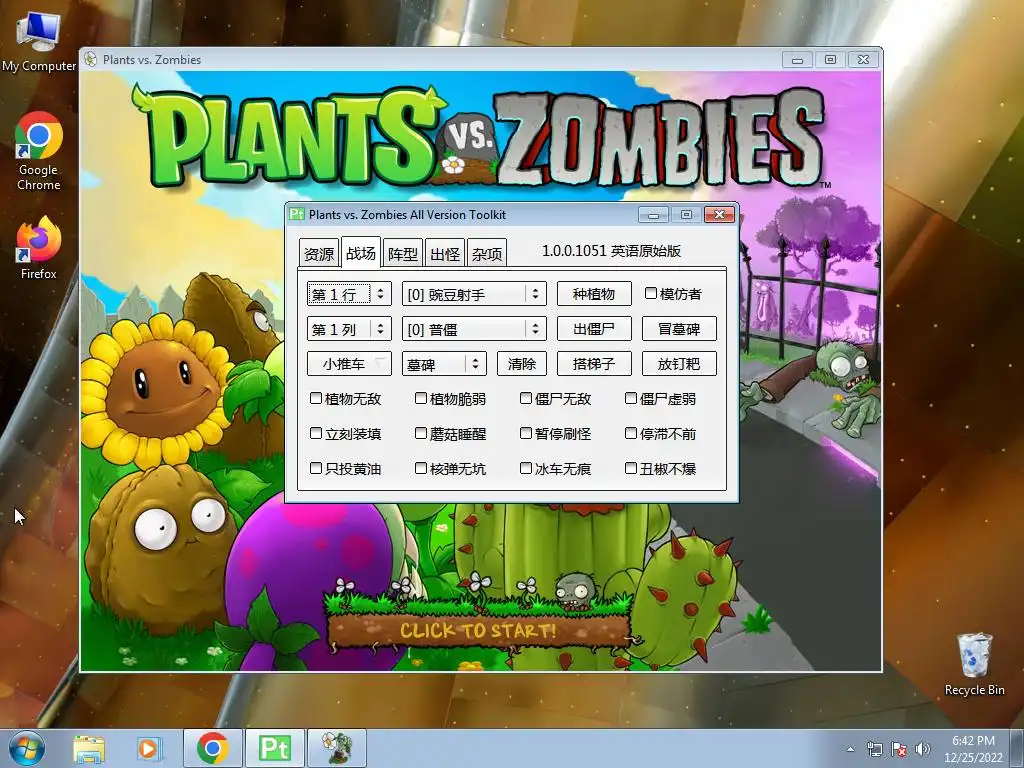Show hidden tray icons arrow

tap(850, 749)
